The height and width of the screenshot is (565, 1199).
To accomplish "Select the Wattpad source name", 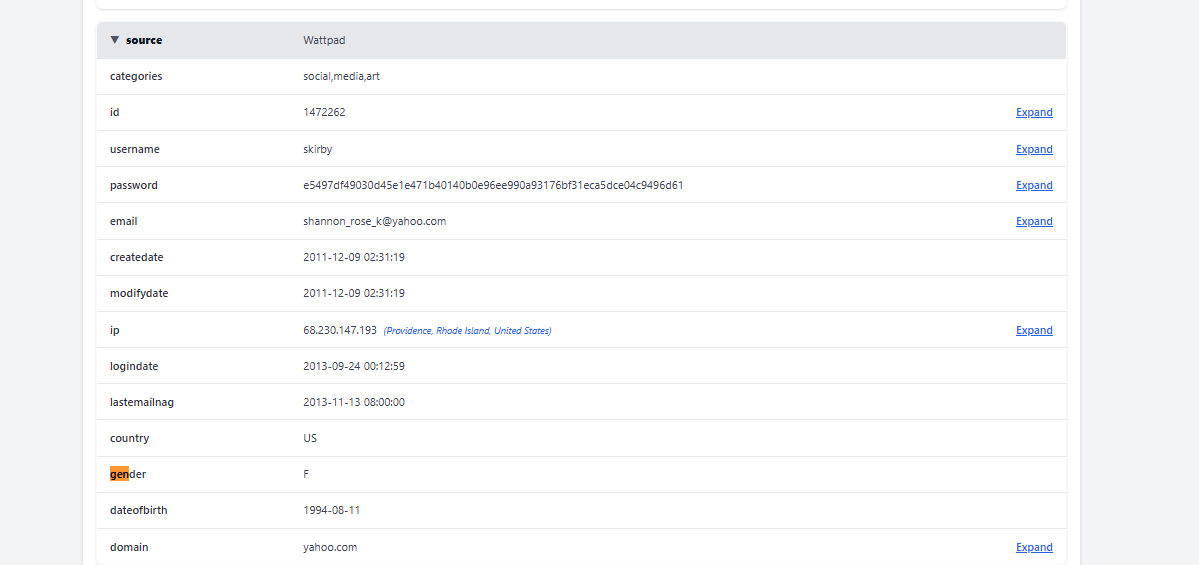I will (x=324, y=40).
